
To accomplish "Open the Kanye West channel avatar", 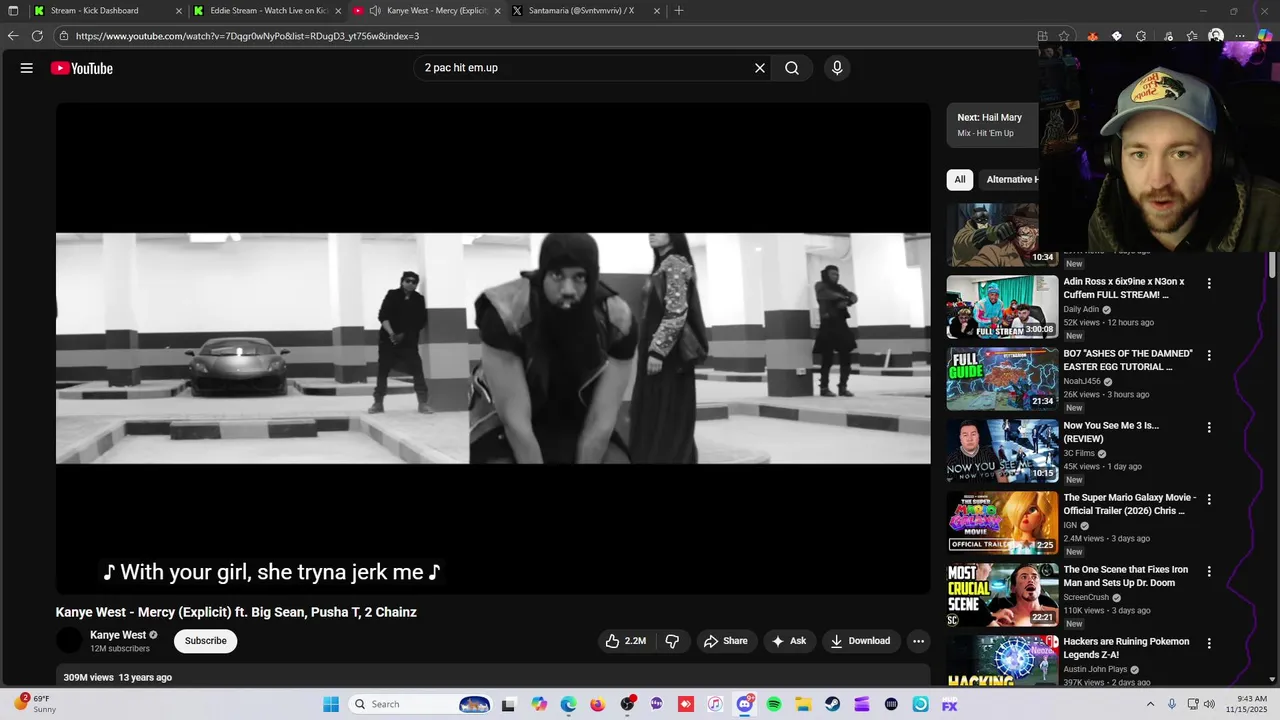I will pyautogui.click(x=69, y=641).
